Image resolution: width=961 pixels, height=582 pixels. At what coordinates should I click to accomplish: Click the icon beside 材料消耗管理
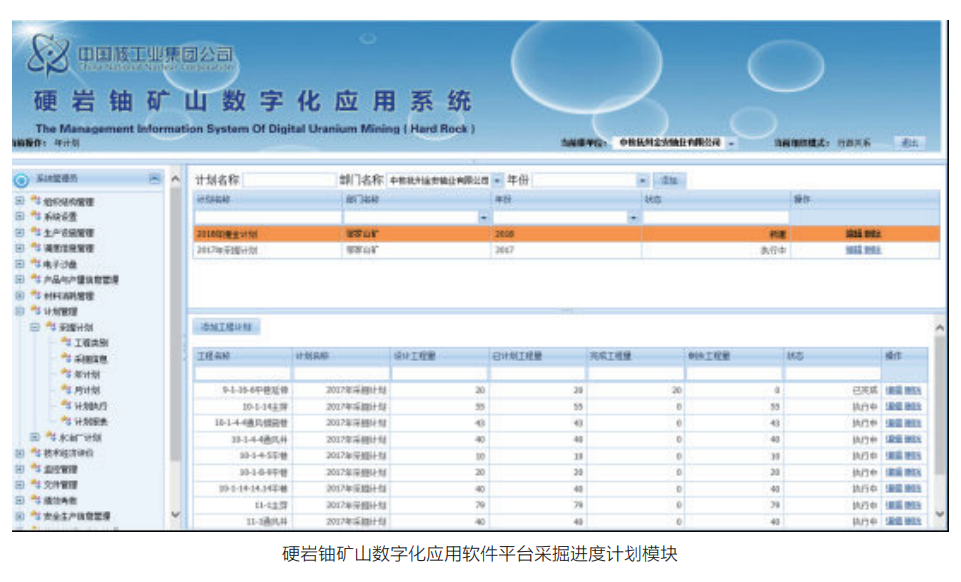[x=36, y=295]
